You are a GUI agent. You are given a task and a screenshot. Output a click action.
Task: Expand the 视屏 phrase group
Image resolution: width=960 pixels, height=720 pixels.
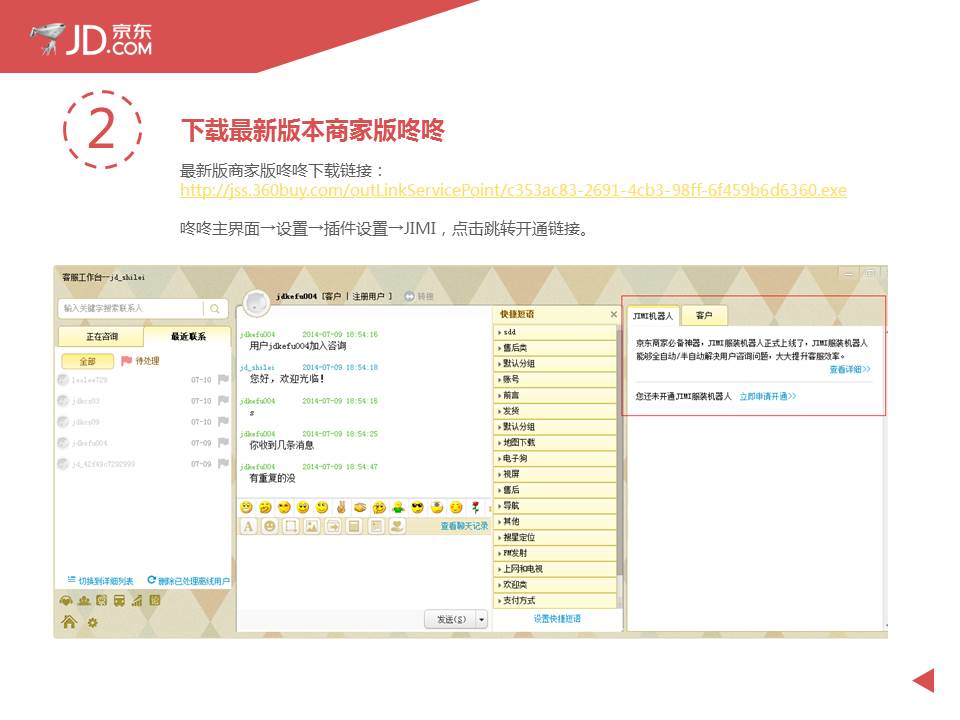click(555, 474)
